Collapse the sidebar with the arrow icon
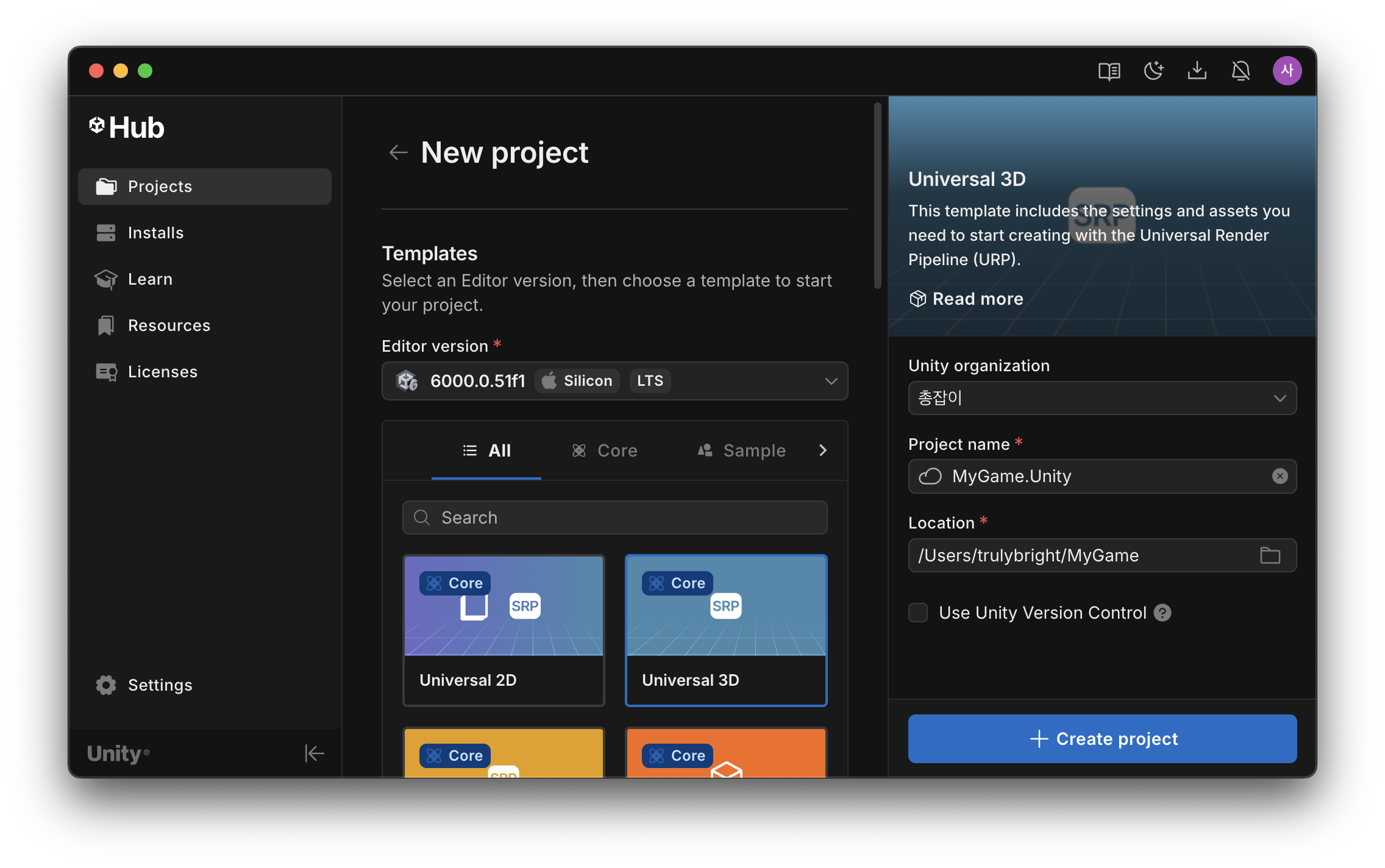 (x=315, y=753)
